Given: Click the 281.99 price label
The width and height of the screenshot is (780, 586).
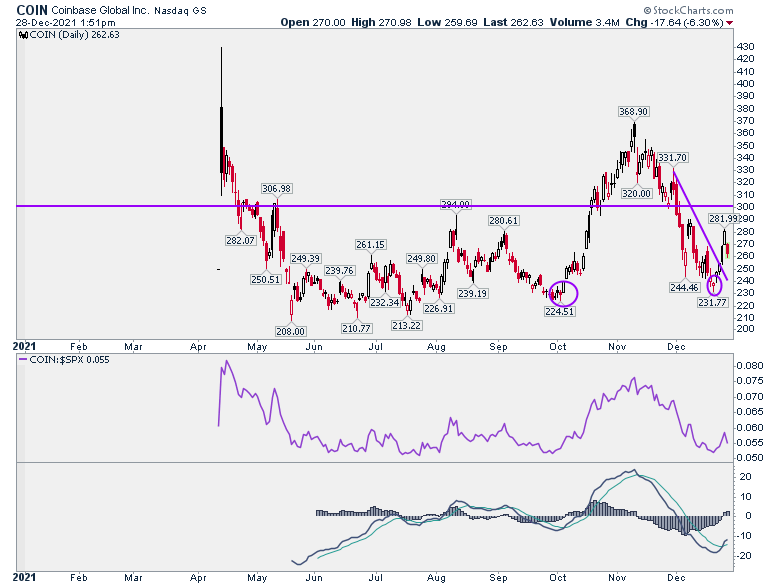Looking at the screenshot, I should [x=724, y=218].
